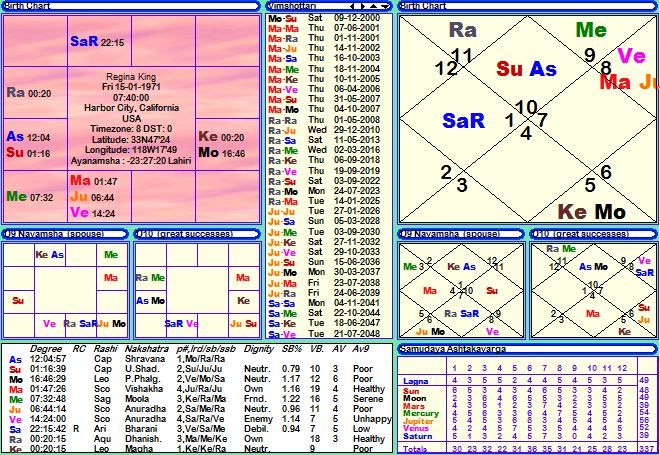
Task: Select the Ma-Ma dasha row dated 07-06-2001
Action: [x=325, y=28]
